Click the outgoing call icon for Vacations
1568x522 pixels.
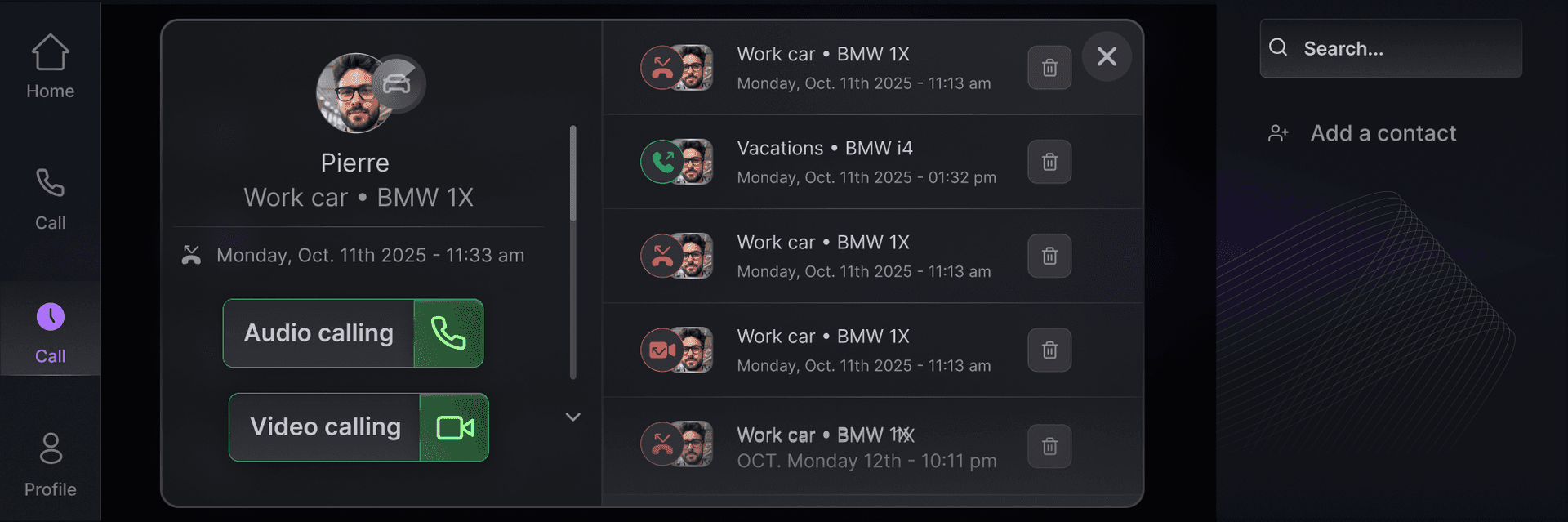tap(661, 162)
